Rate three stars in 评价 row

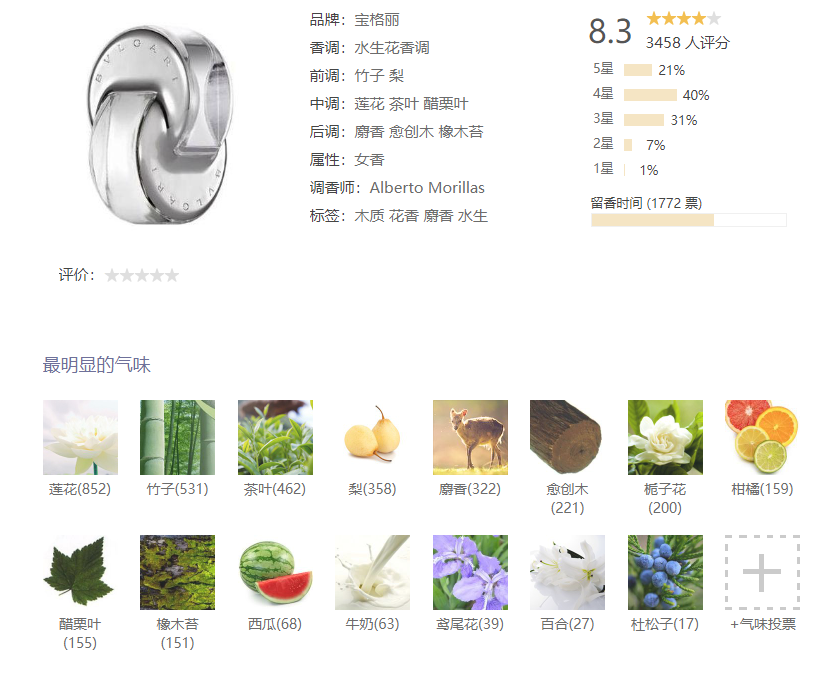[142, 275]
